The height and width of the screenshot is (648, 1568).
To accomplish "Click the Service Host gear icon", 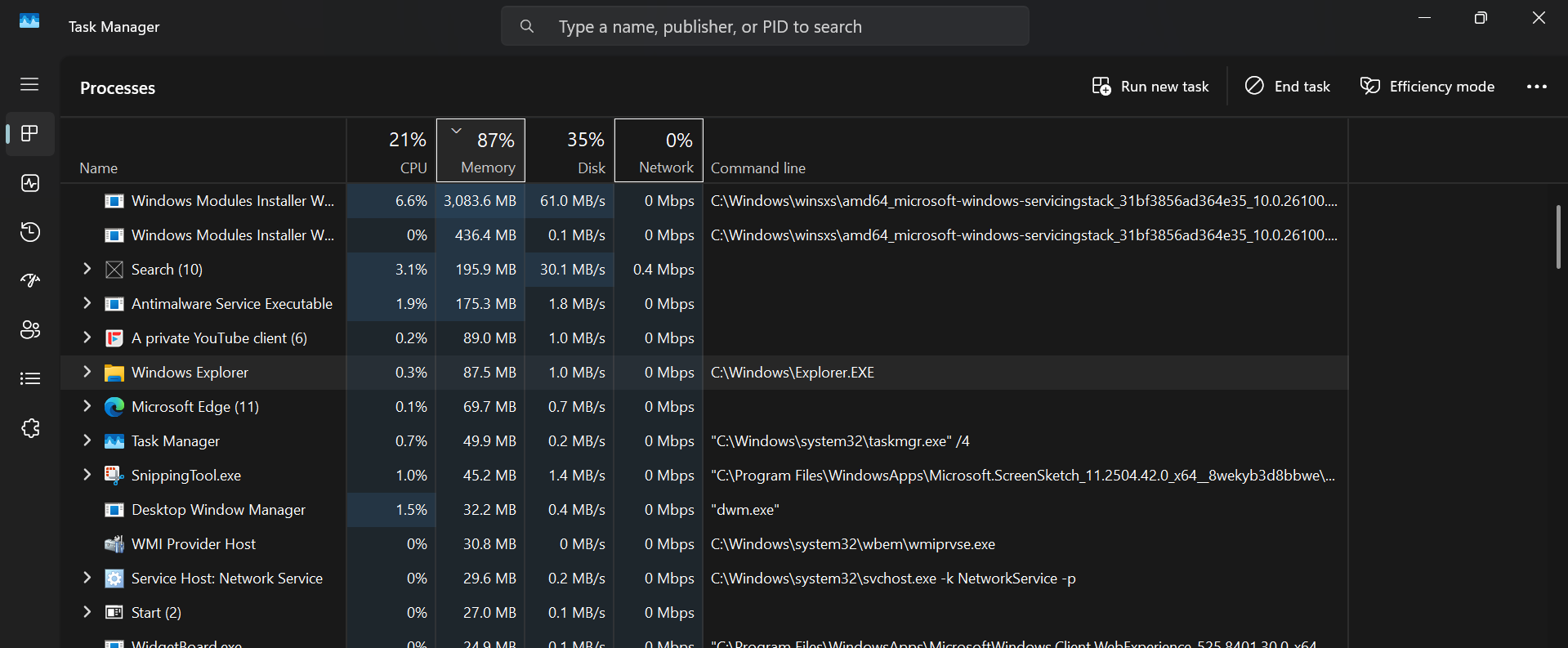I will pyautogui.click(x=114, y=579).
